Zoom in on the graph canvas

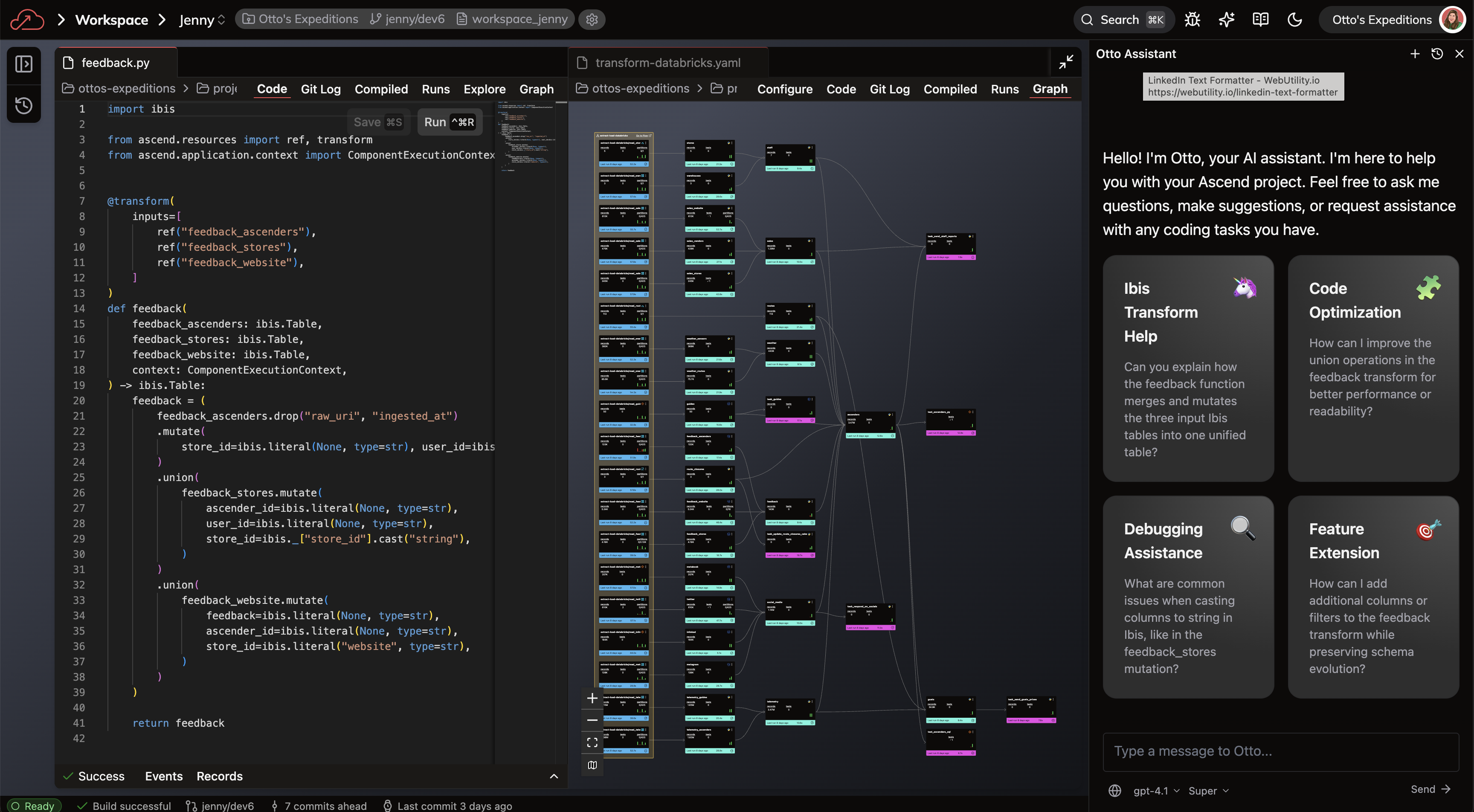(592, 698)
